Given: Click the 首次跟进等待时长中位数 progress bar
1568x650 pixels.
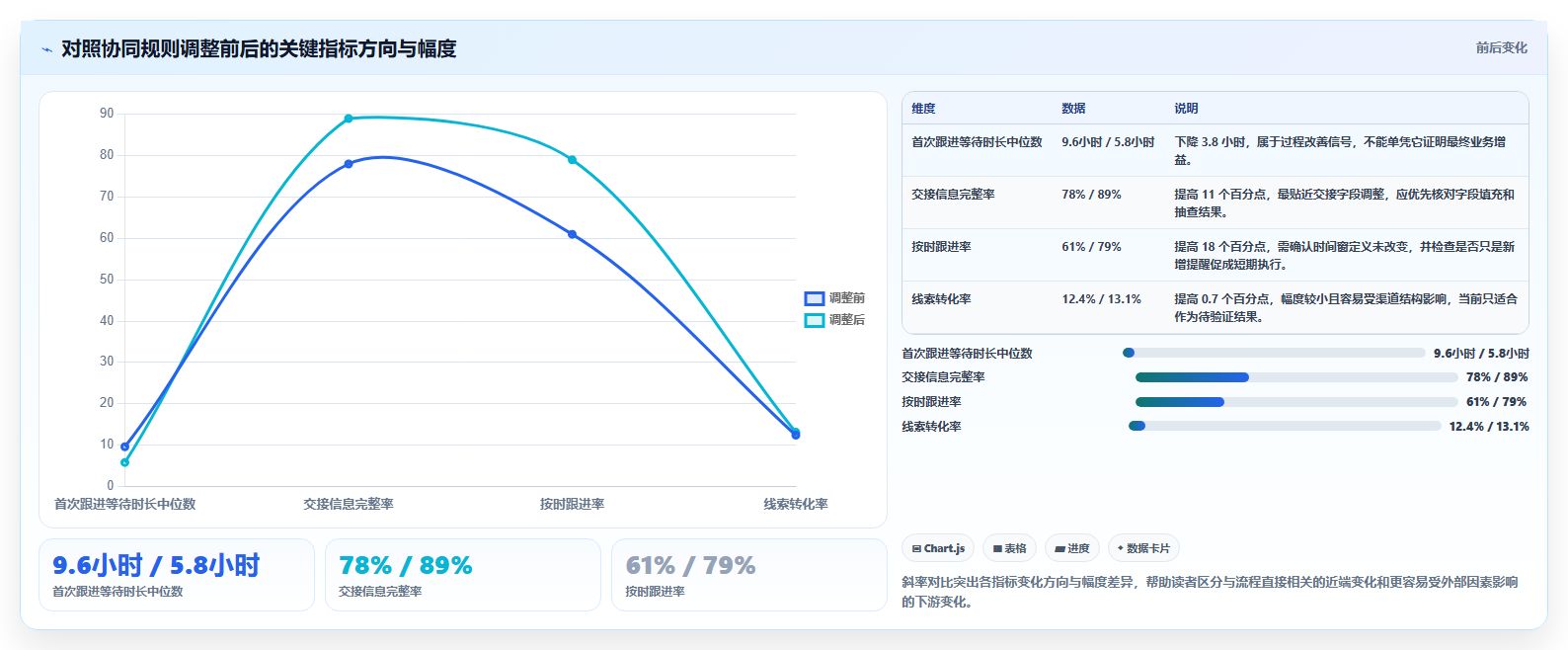Looking at the screenshot, I should 1274,353.
